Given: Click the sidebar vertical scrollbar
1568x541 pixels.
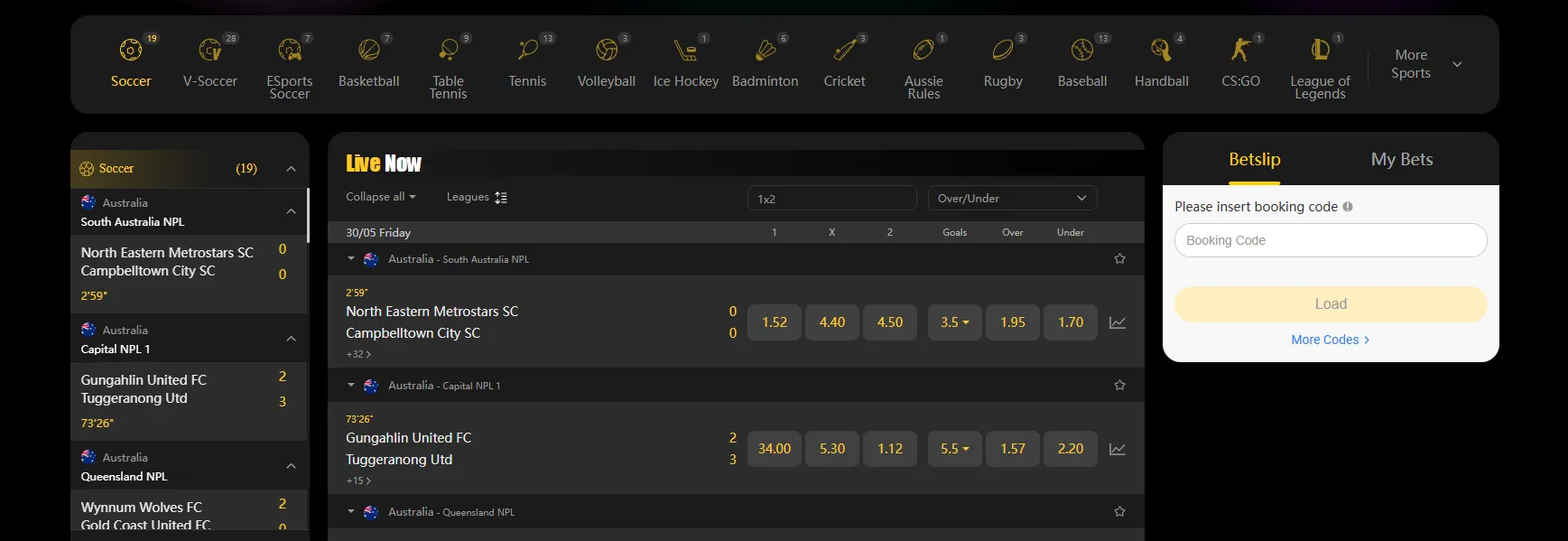Looking at the screenshot, I should click(308, 215).
